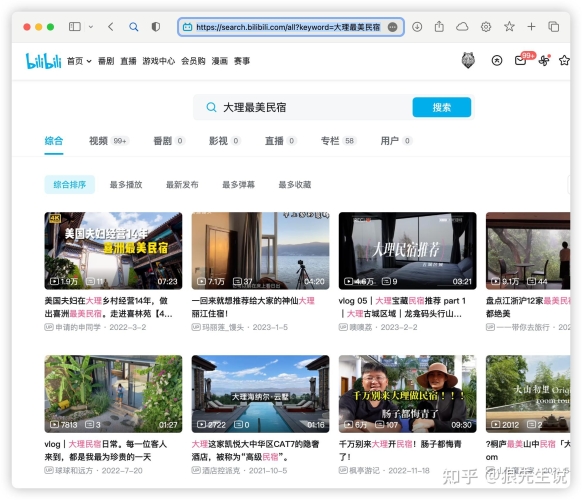Open 会员购 in the top navigation
The height and width of the screenshot is (500, 582).
coord(193,61)
